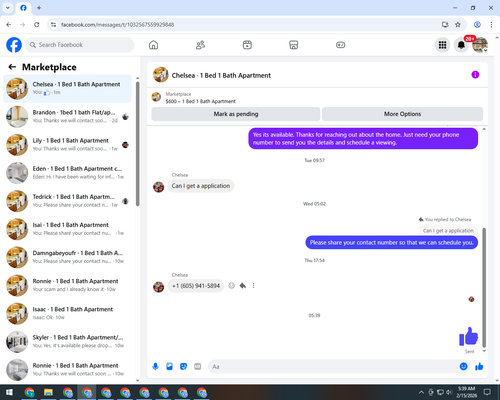The width and height of the screenshot is (500, 400).
Task: Click the chat messages scrollbar
Action: pos(484,287)
